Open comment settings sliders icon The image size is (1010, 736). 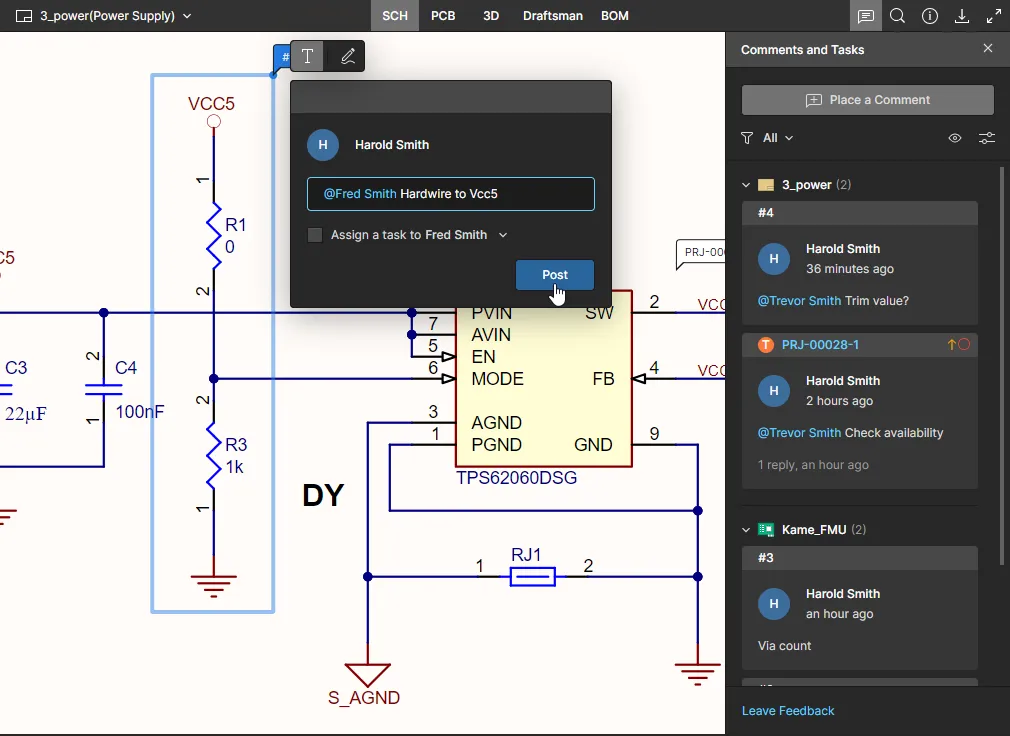[987, 138]
